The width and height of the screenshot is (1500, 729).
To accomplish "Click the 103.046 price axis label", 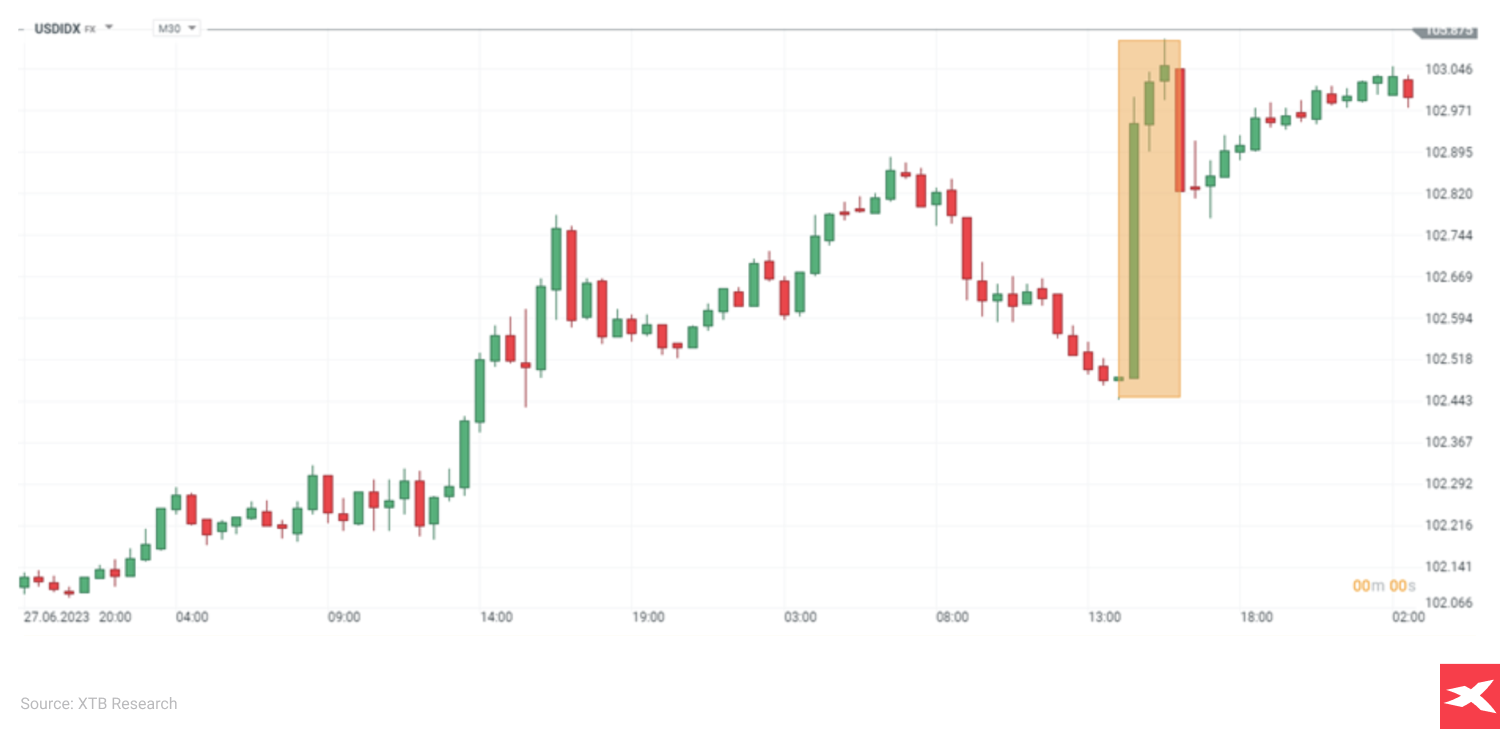I will click(x=1449, y=69).
